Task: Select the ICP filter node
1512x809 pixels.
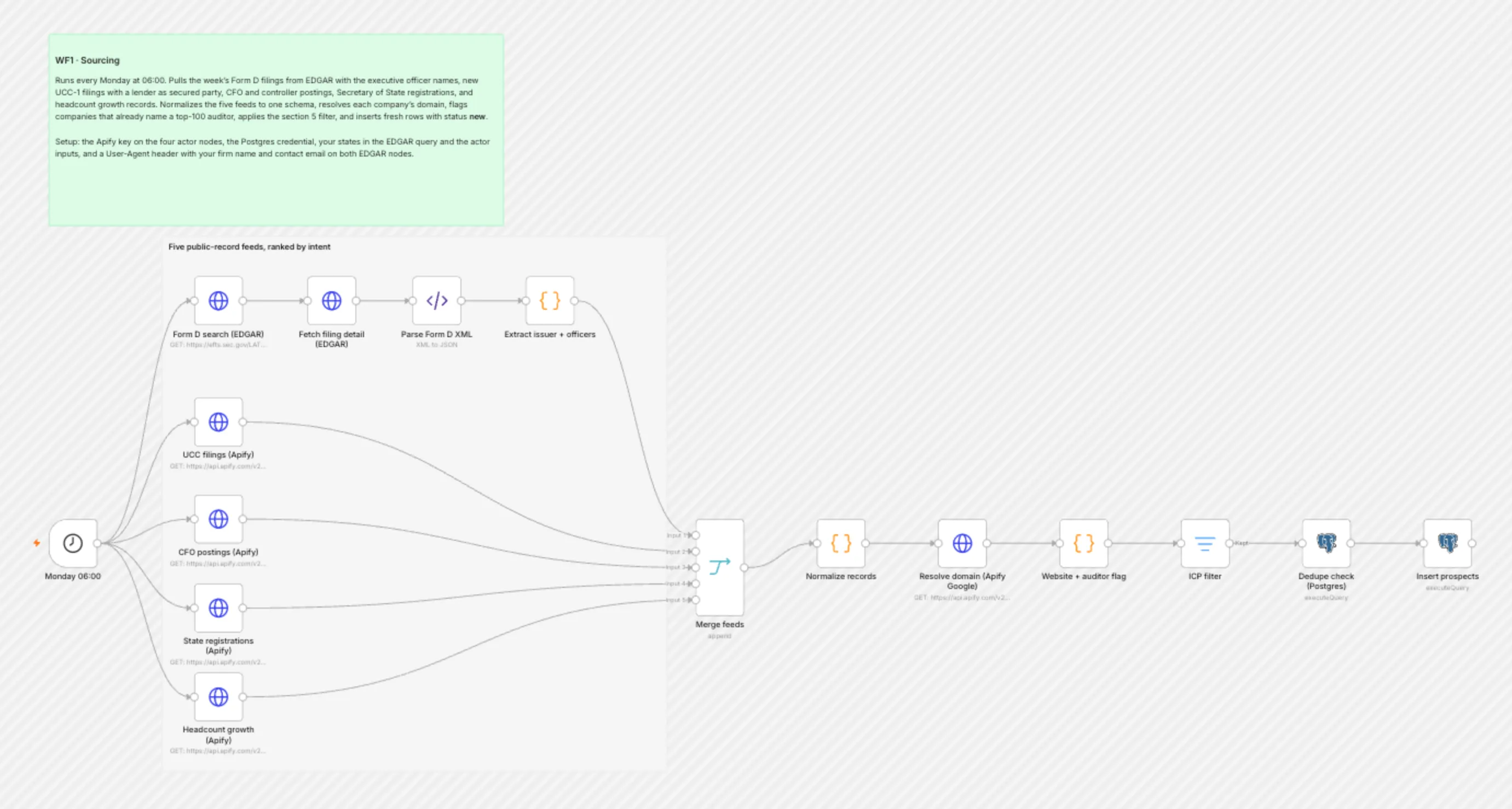Action: coord(1205,543)
